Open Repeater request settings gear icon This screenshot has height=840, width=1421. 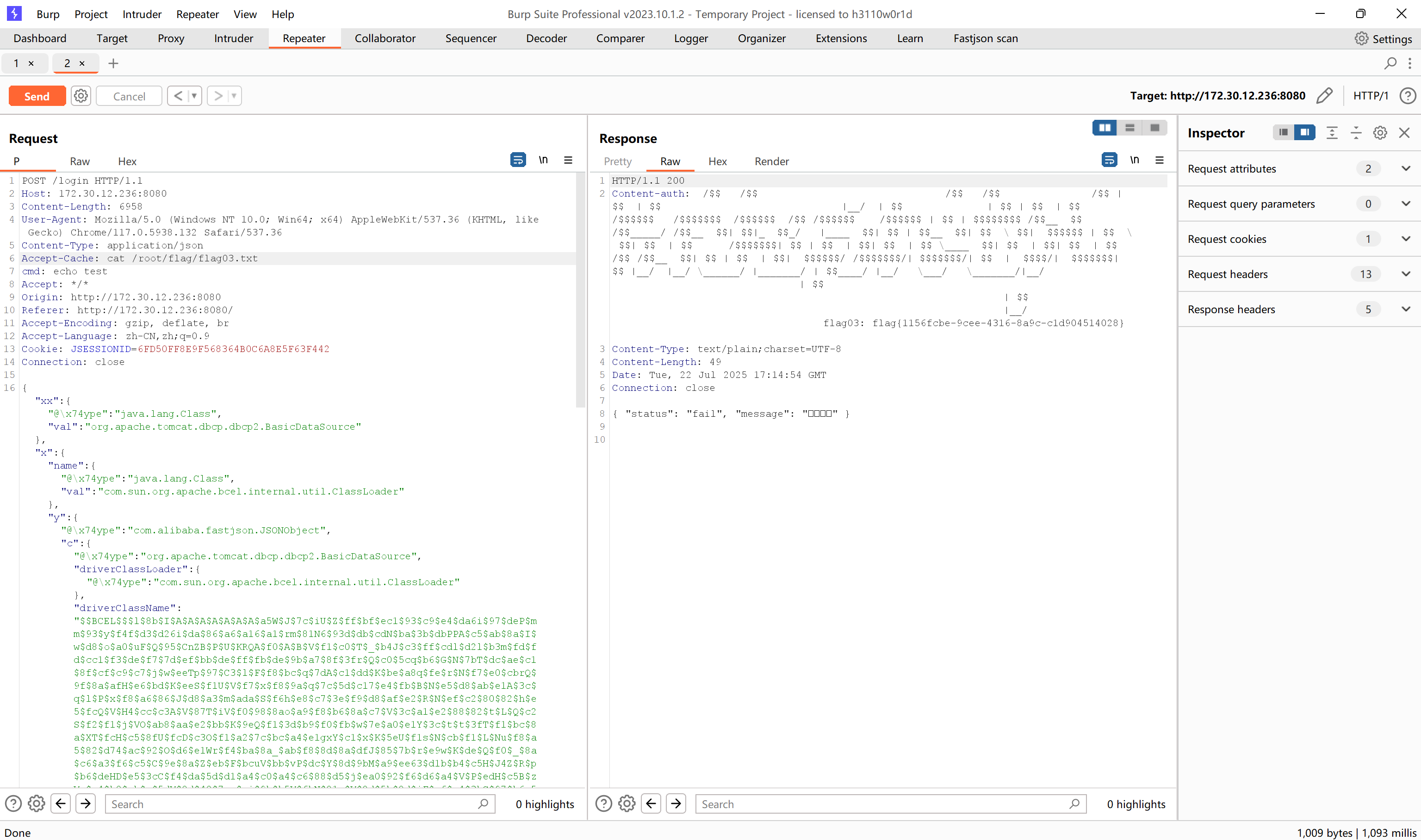click(81, 96)
